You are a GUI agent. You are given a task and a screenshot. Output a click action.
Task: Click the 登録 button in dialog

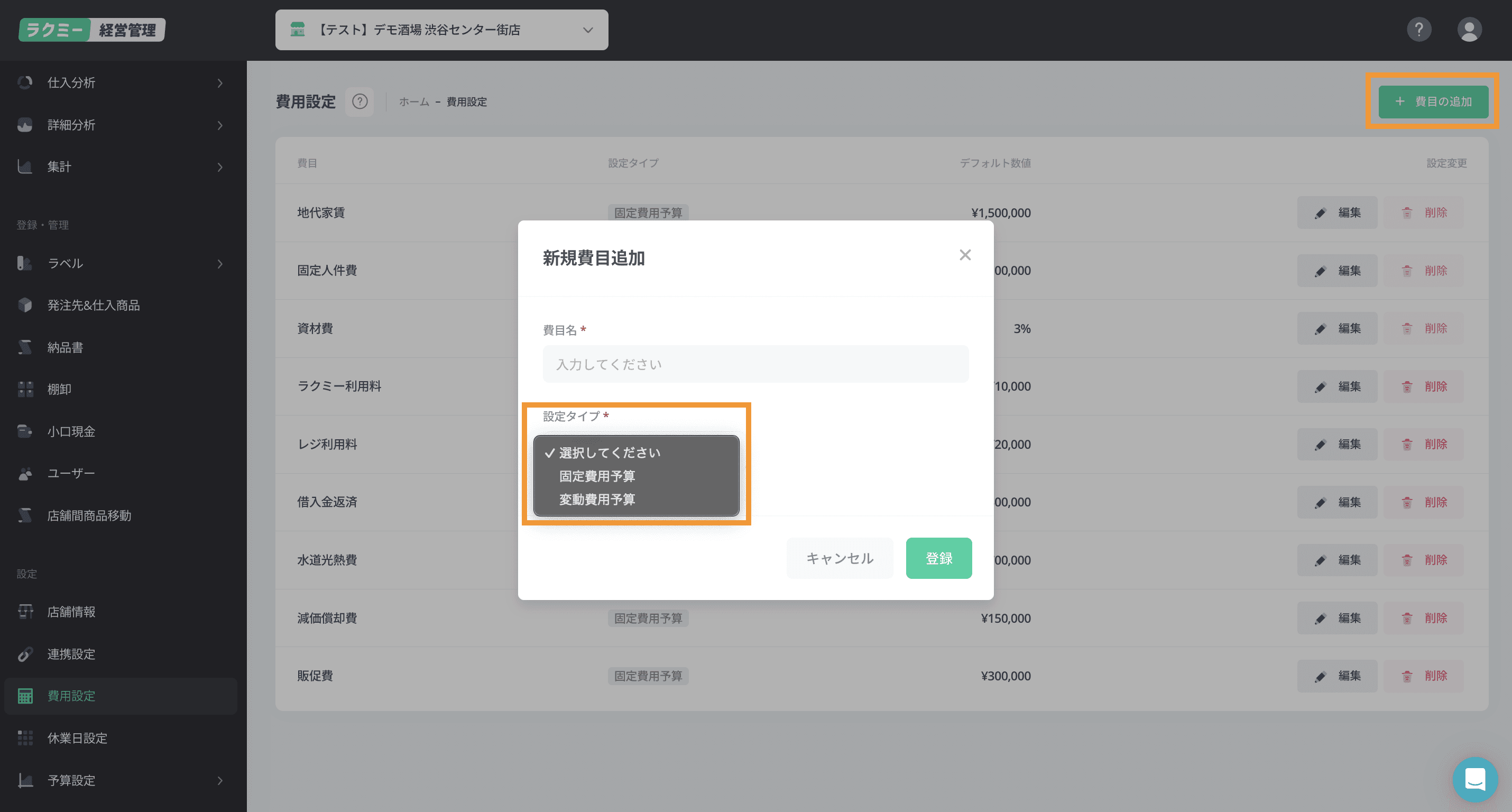pyautogui.click(x=938, y=558)
